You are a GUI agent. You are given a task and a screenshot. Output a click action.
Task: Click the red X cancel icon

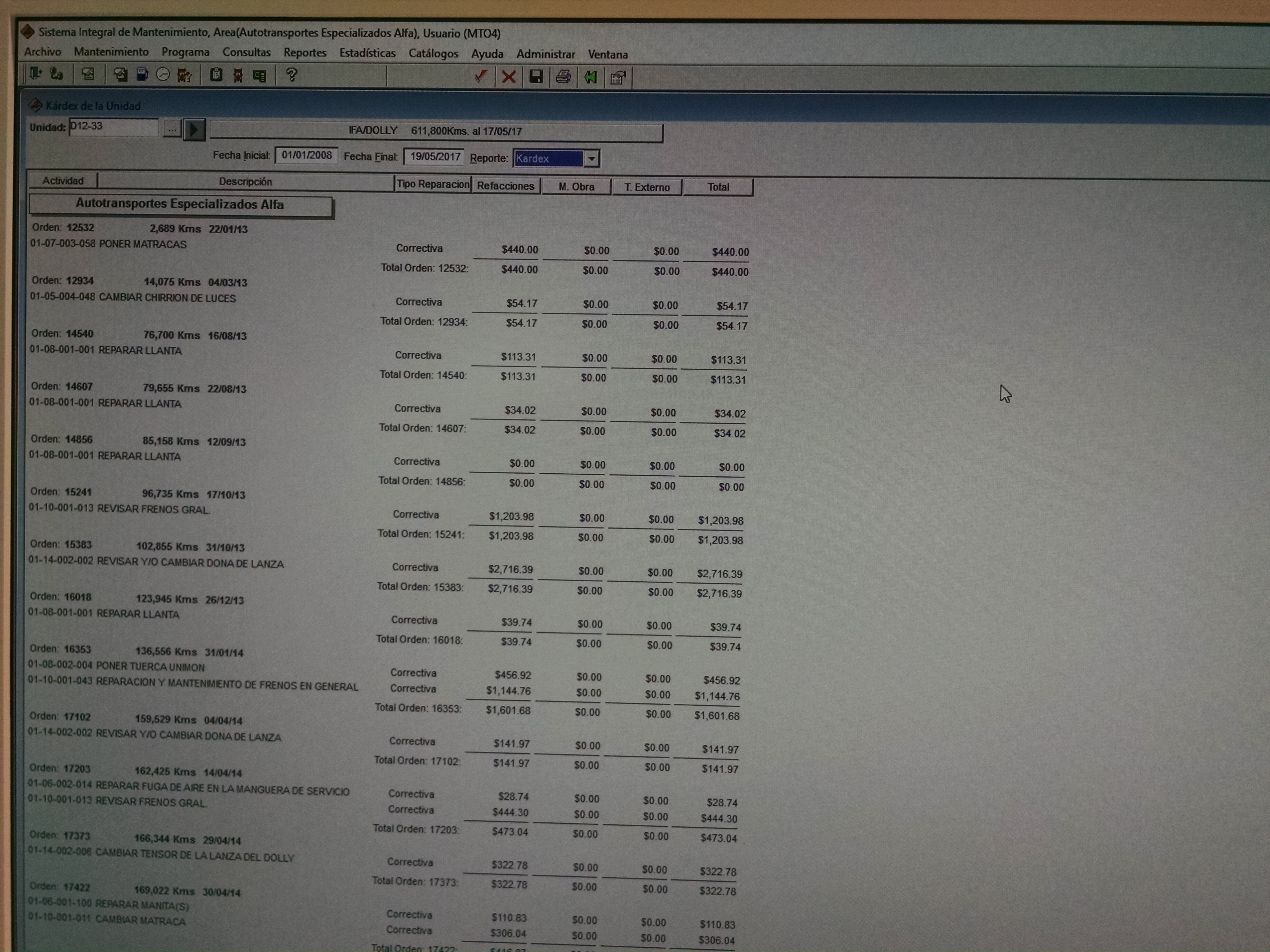point(508,77)
